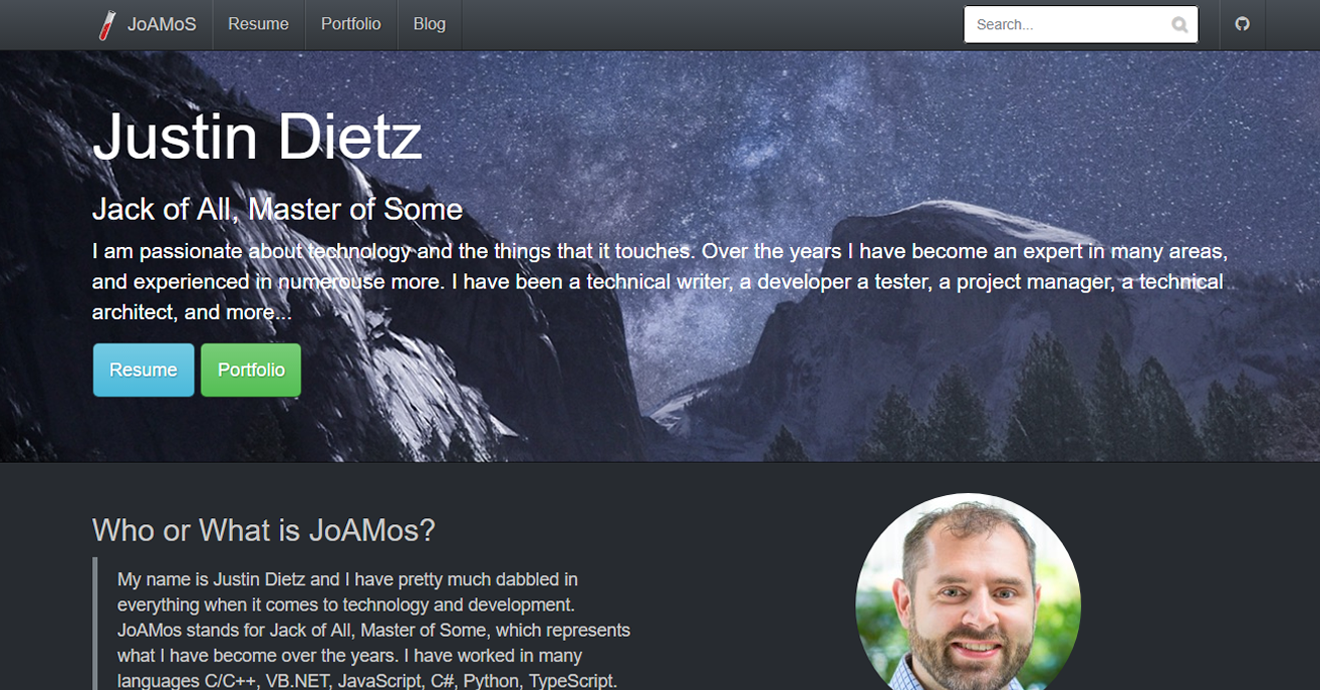Viewport: 1320px width, 690px height.
Task: Click the red test tube logo icon
Action: [x=107, y=25]
